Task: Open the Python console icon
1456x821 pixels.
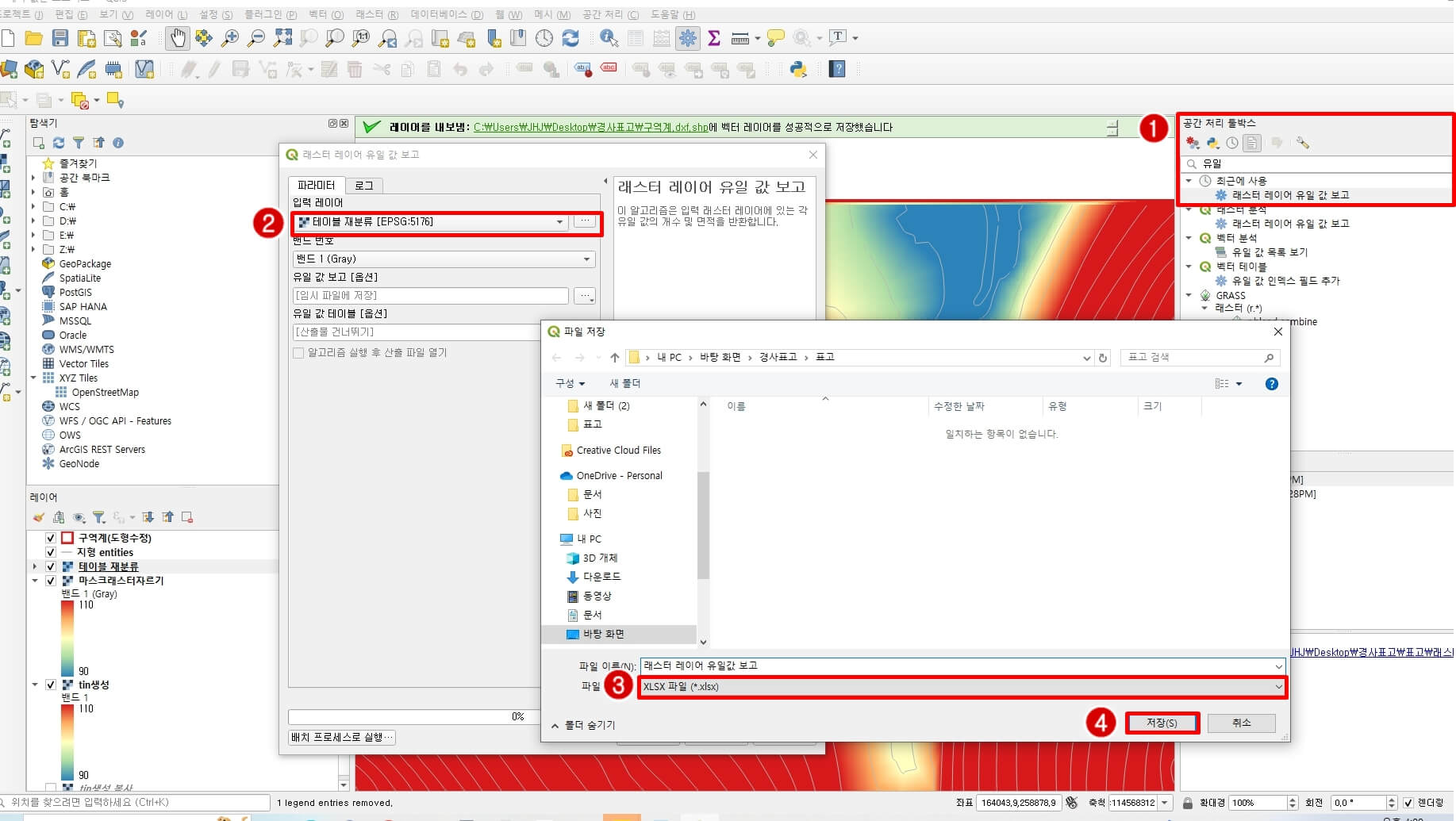Action: (798, 70)
